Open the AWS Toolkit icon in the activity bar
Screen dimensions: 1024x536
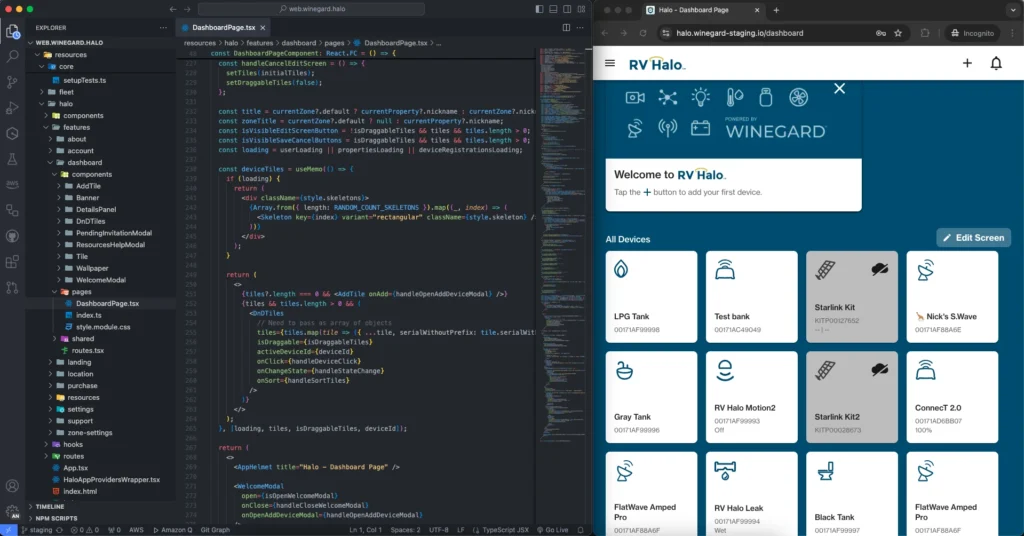(x=12, y=185)
